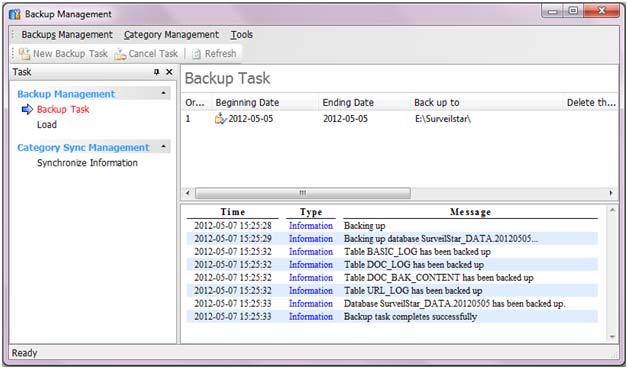Click the log pane scroll up arrow
The width and height of the screenshot is (628, 369).
612,210
